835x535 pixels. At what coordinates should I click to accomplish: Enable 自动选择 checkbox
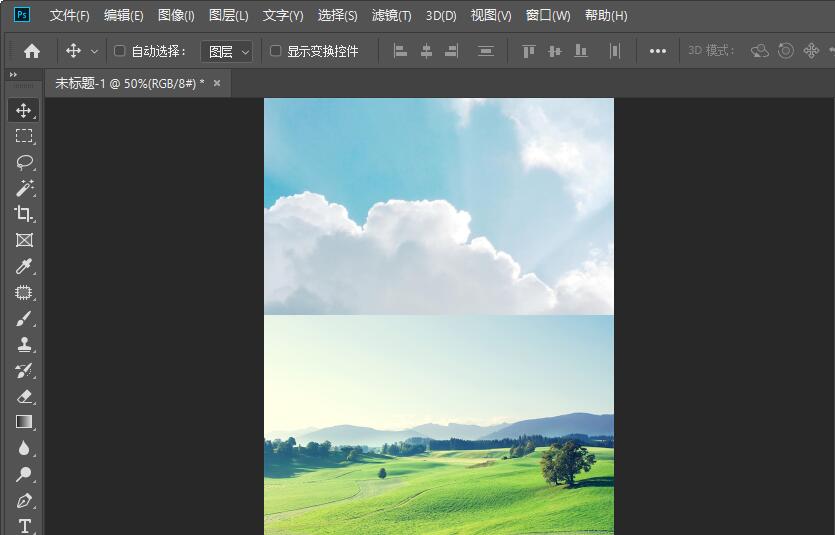tap(120, 51)
